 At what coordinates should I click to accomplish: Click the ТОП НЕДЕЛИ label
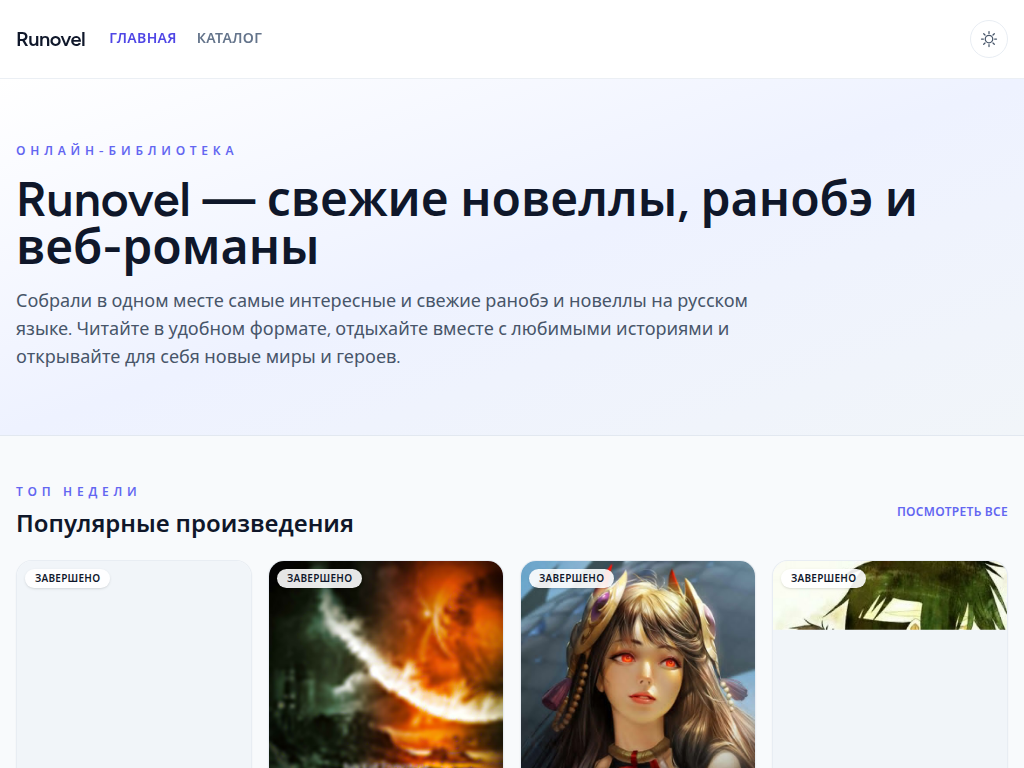click(78, 491)
